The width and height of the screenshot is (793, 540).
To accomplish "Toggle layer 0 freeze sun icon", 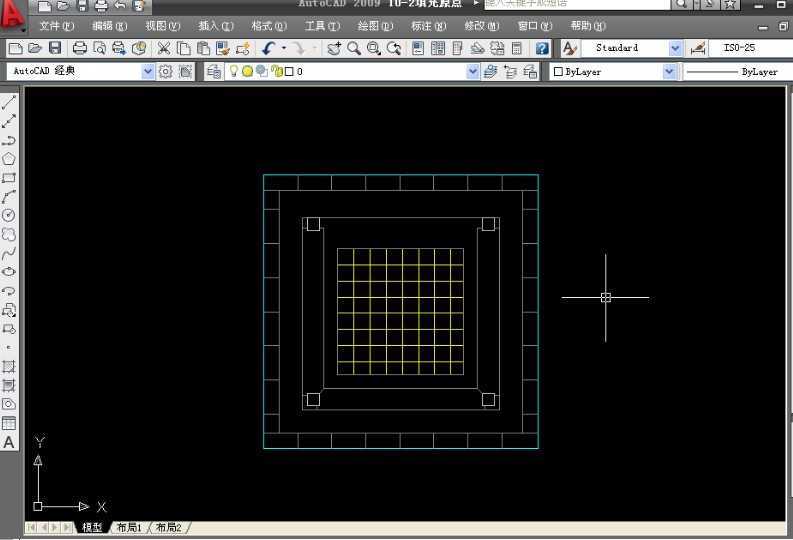I will [x=247, y=72].
